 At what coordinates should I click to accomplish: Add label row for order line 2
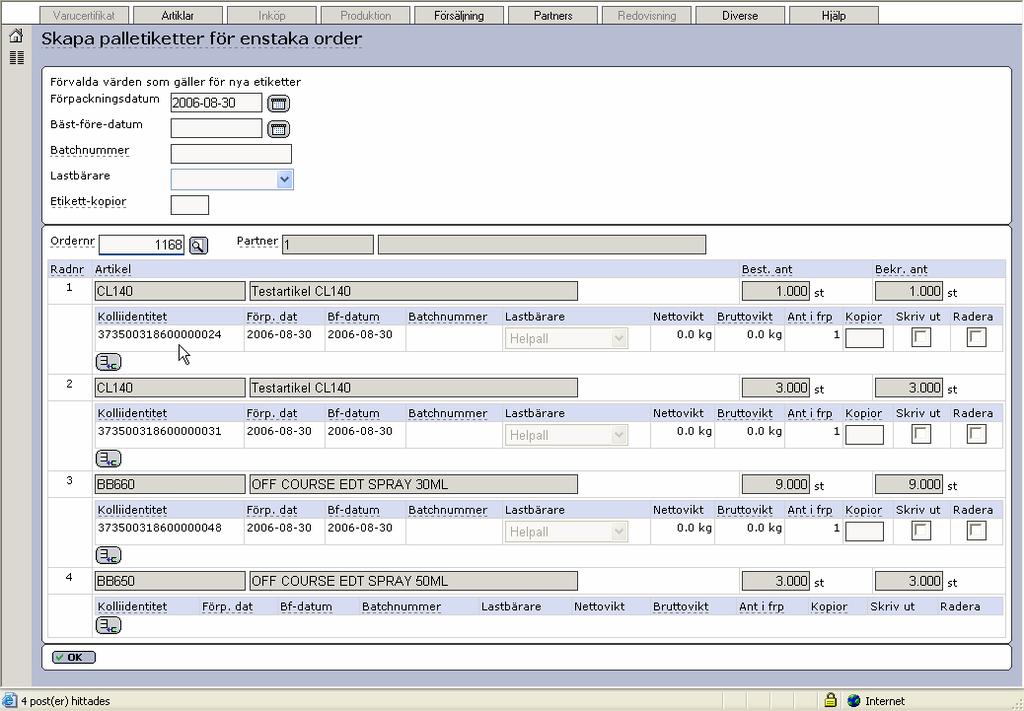(x=108, y=458)
